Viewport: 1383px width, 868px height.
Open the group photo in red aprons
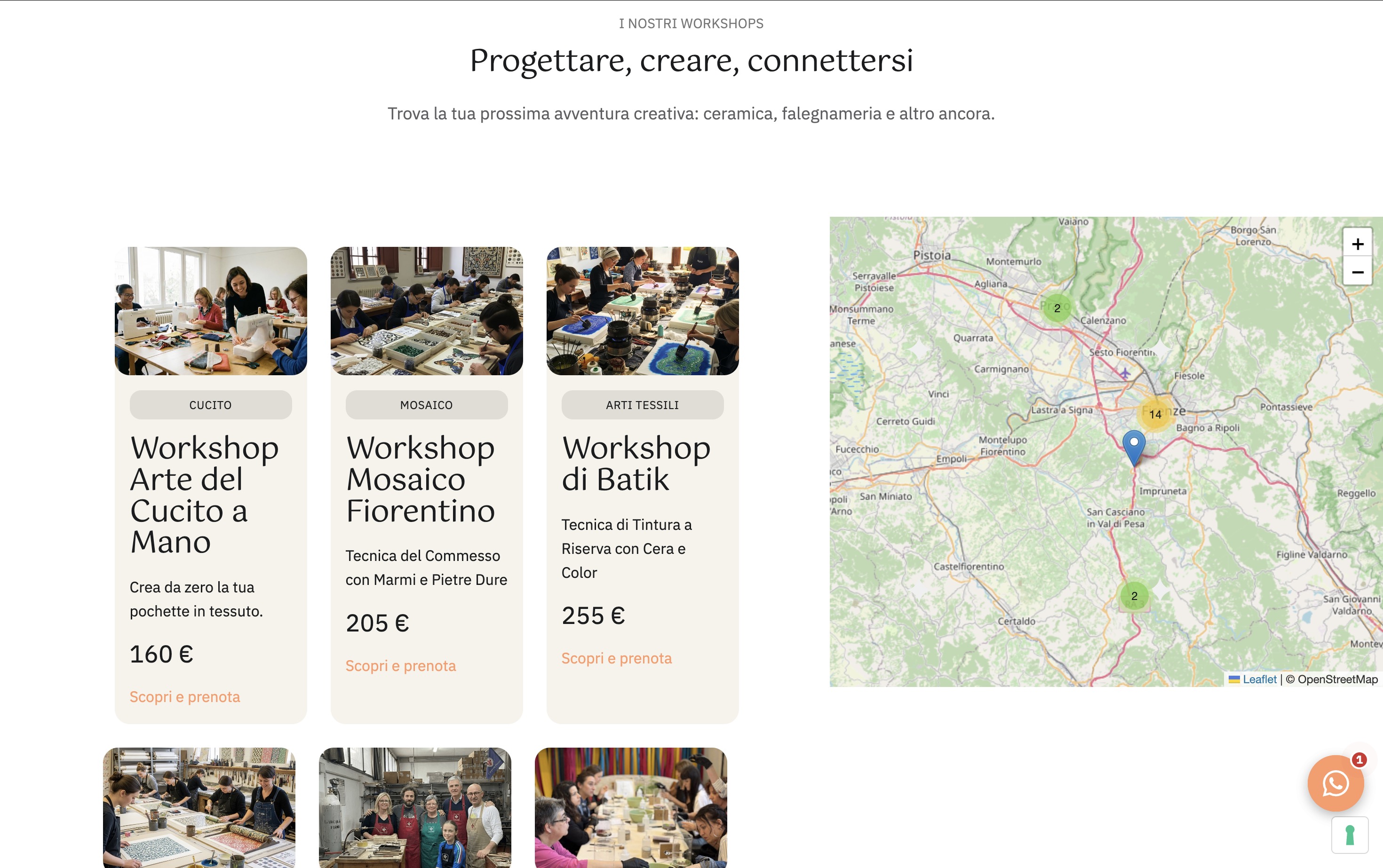415,808
